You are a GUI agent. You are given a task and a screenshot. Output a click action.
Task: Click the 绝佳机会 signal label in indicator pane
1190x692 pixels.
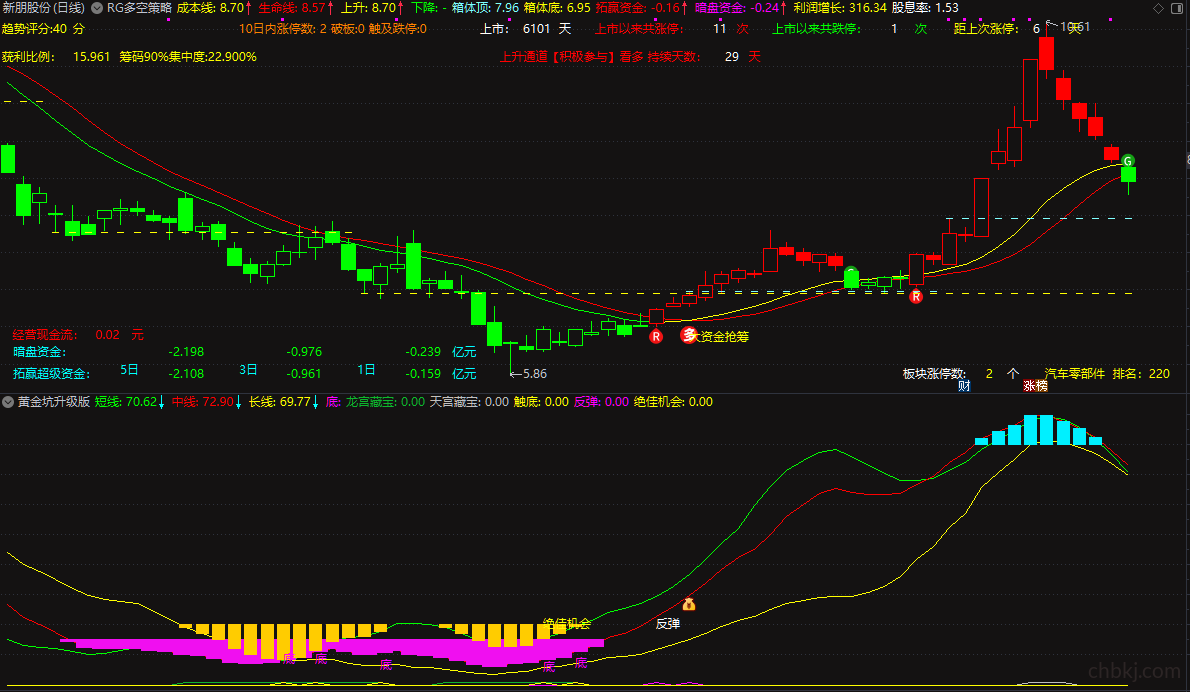click(567, 624)
